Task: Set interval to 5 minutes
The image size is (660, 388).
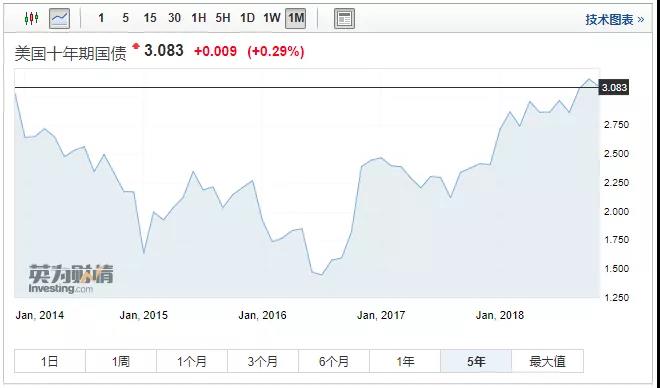Action: pos(125,18)
